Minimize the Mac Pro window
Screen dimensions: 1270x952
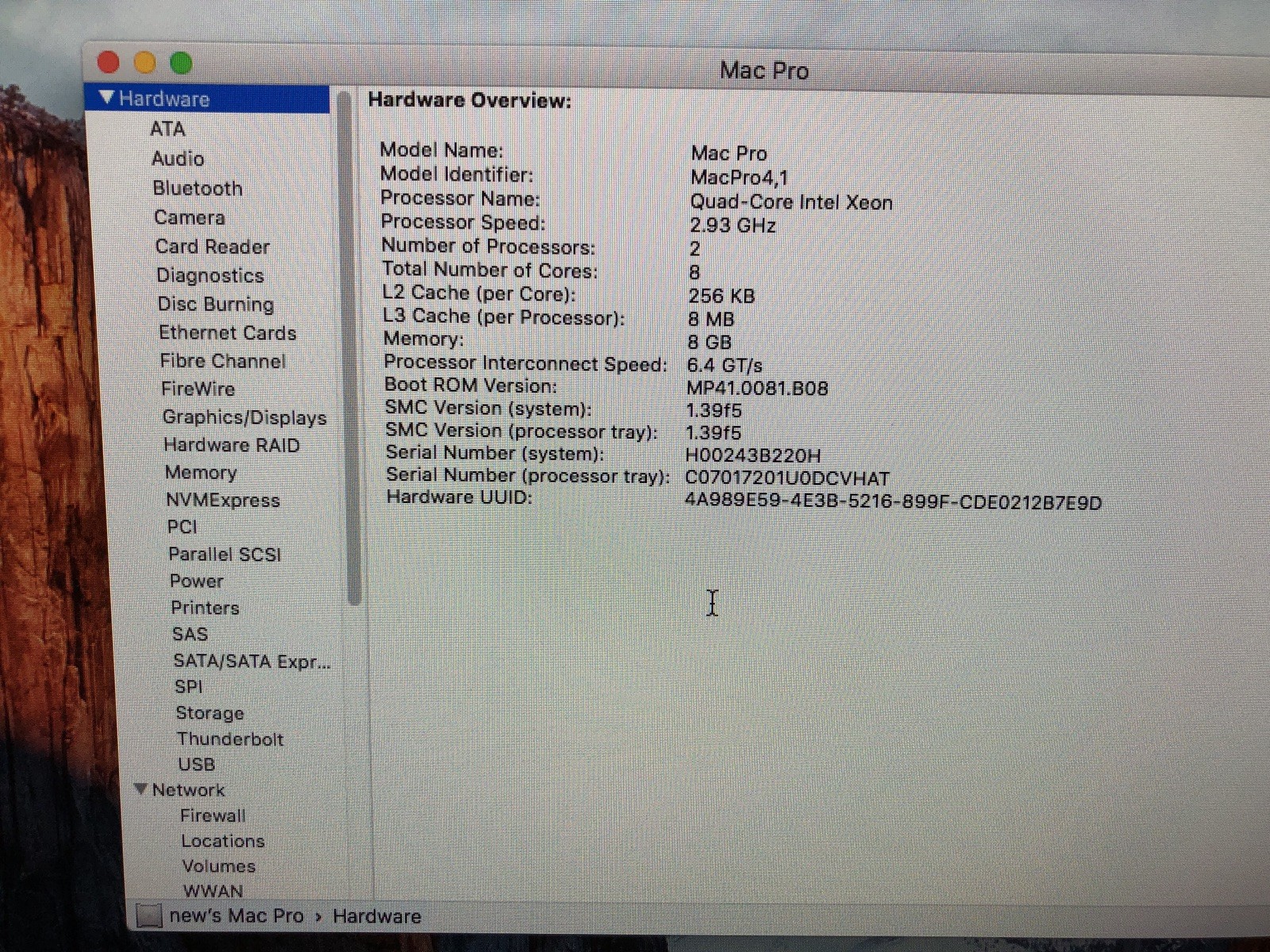pos(144,62)
